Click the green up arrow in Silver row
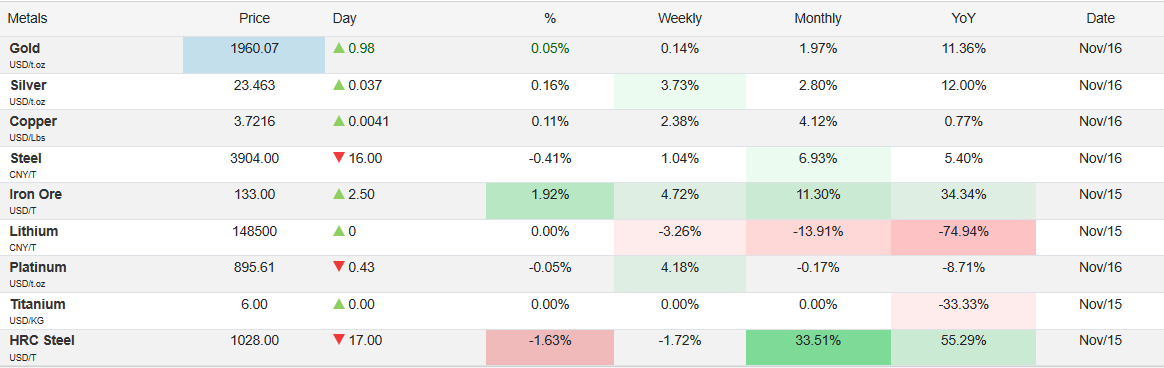 click(339, 85)
